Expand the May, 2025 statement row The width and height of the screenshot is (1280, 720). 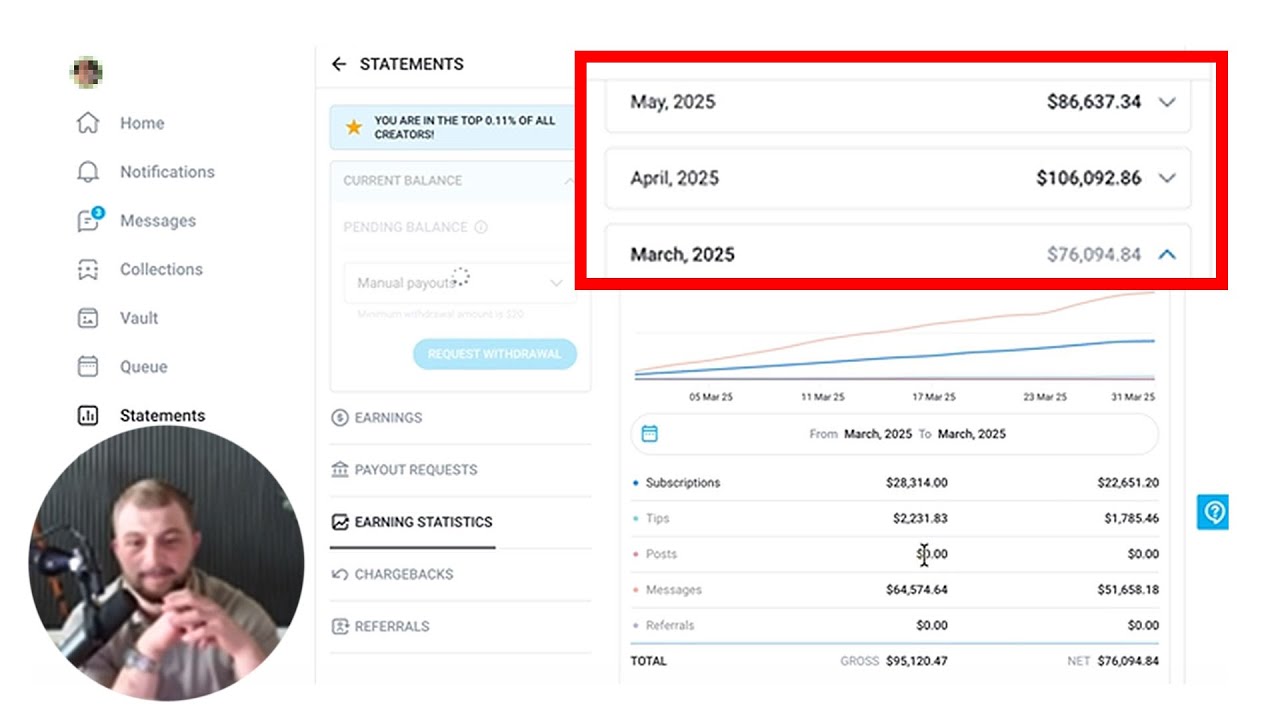coord(897,101)
